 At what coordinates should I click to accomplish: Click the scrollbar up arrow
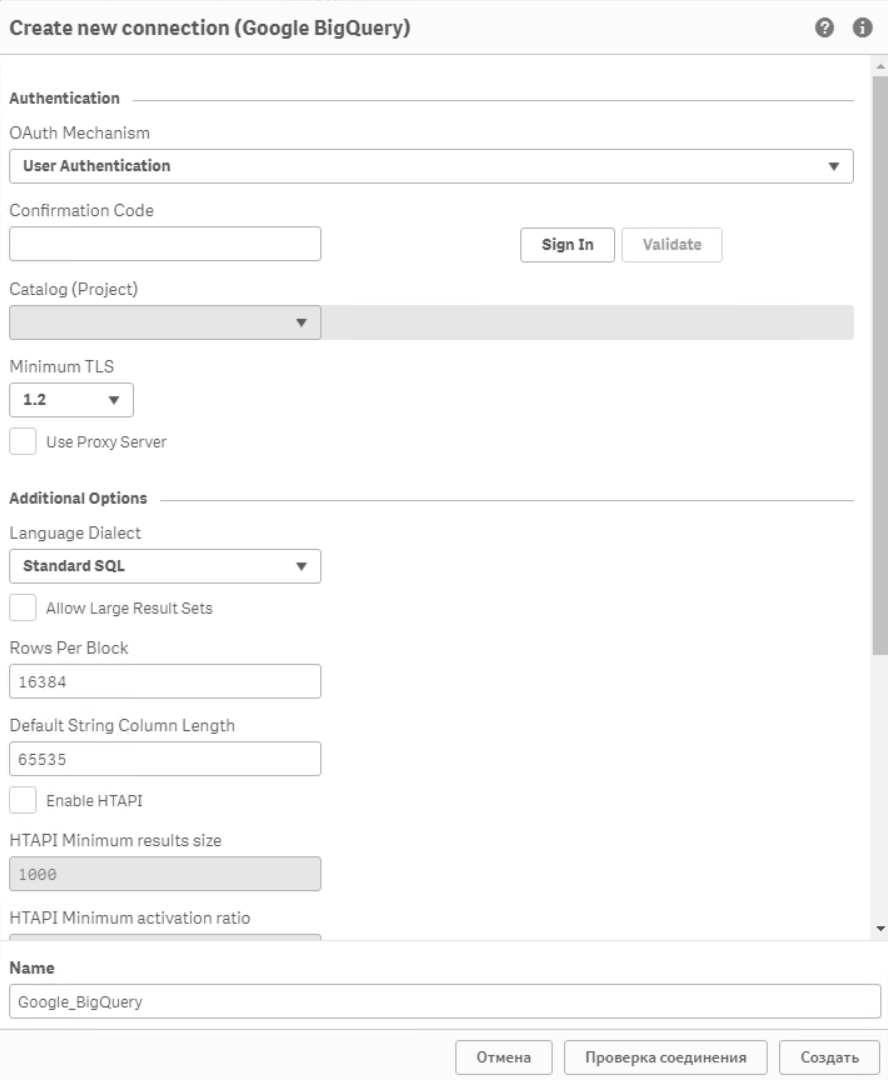click(880, 67)
